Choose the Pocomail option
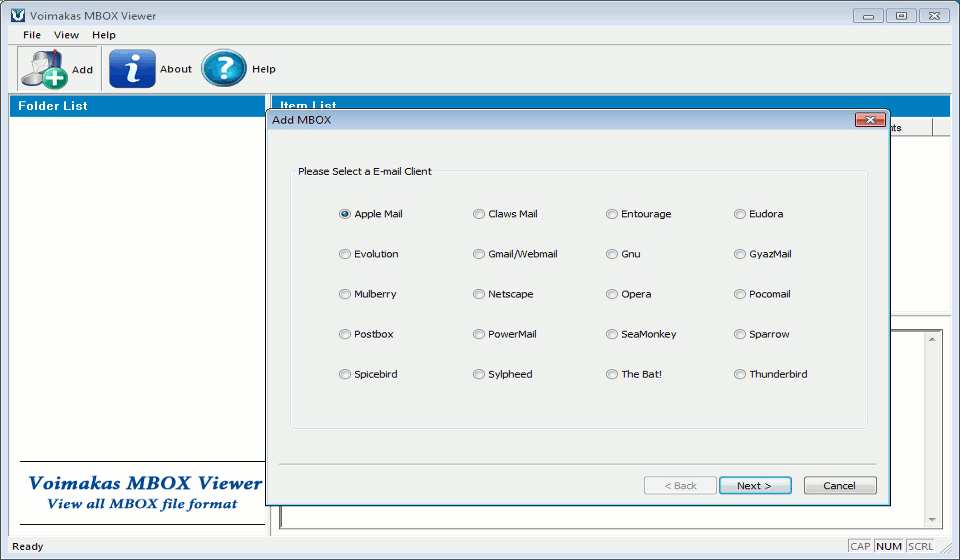 click(x=740, y=294)
